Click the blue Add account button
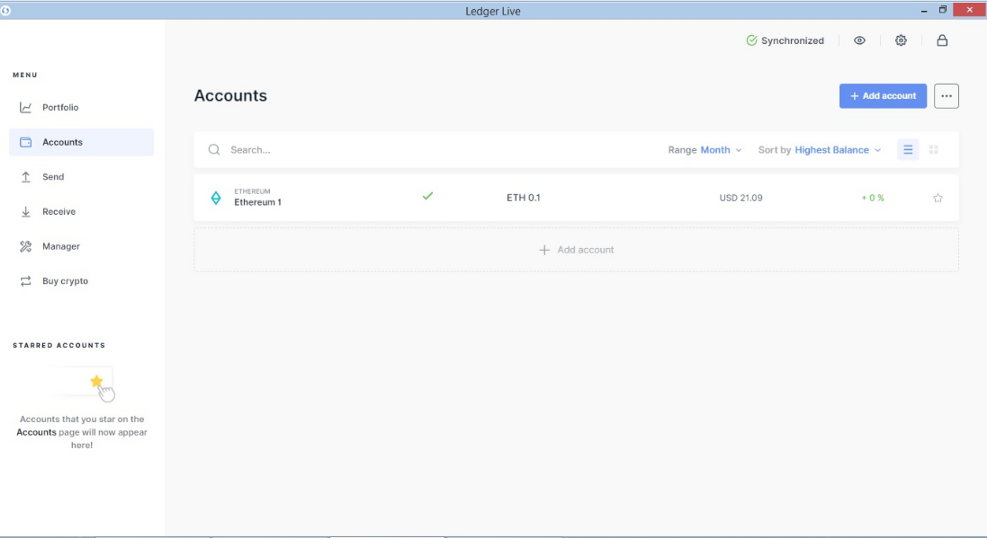 pyautogui.click(x=883, y=96)
